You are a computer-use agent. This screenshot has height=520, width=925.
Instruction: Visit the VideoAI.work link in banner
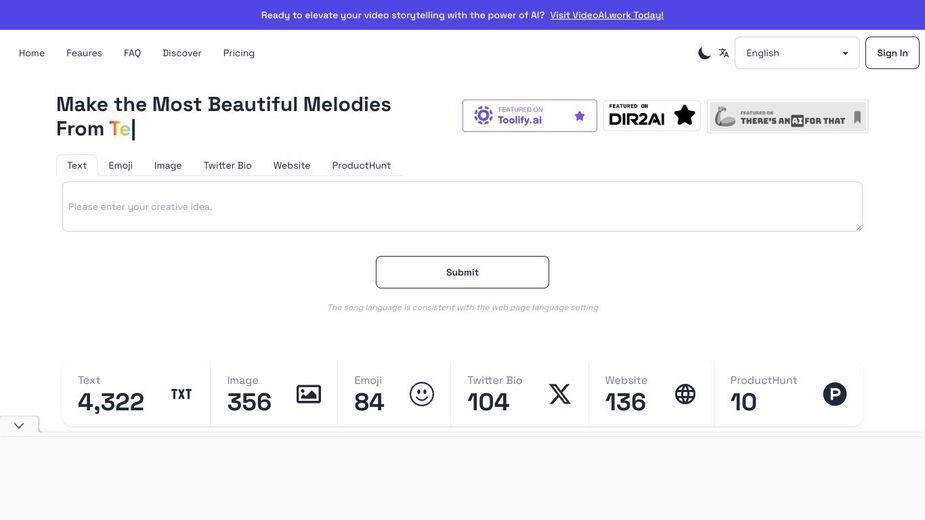coord(606,15)
